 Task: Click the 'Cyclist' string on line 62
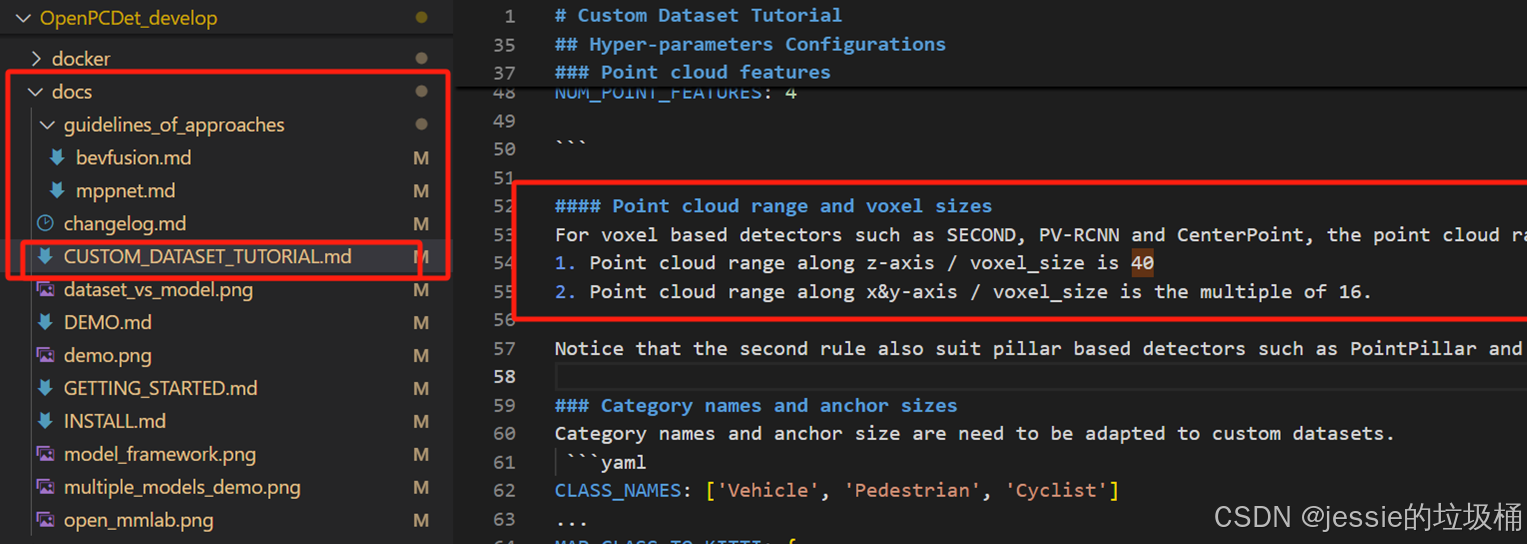(1057, 491)
